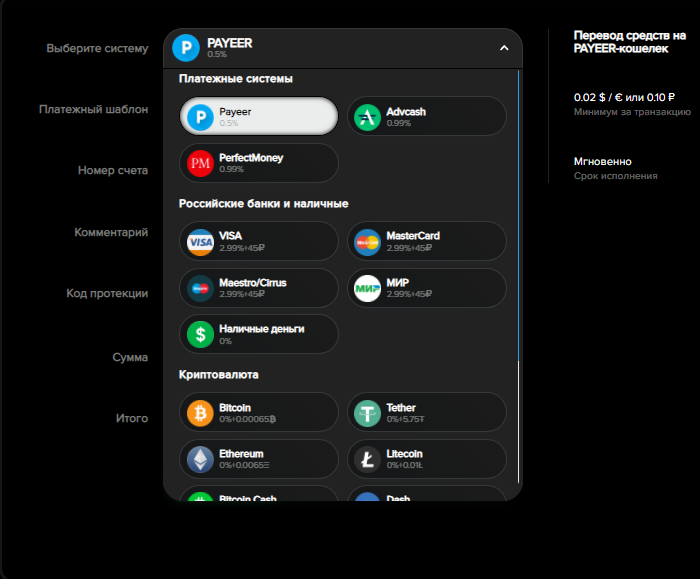
Task: Click the Перевод средств на PAYEER-кошелек title
Action: tap(629, 42)
